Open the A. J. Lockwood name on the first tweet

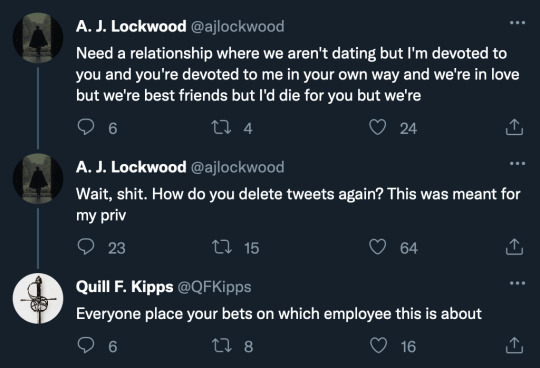(x=131, y=26)
